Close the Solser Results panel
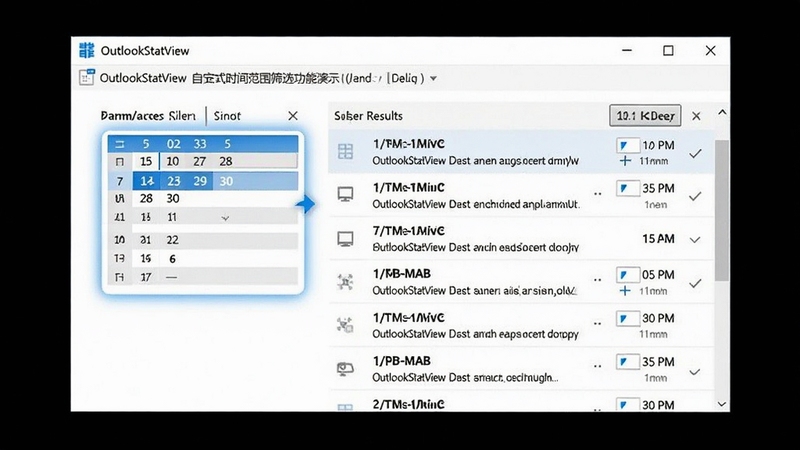This screenshot has height=450, width=800. pos(696,116)
